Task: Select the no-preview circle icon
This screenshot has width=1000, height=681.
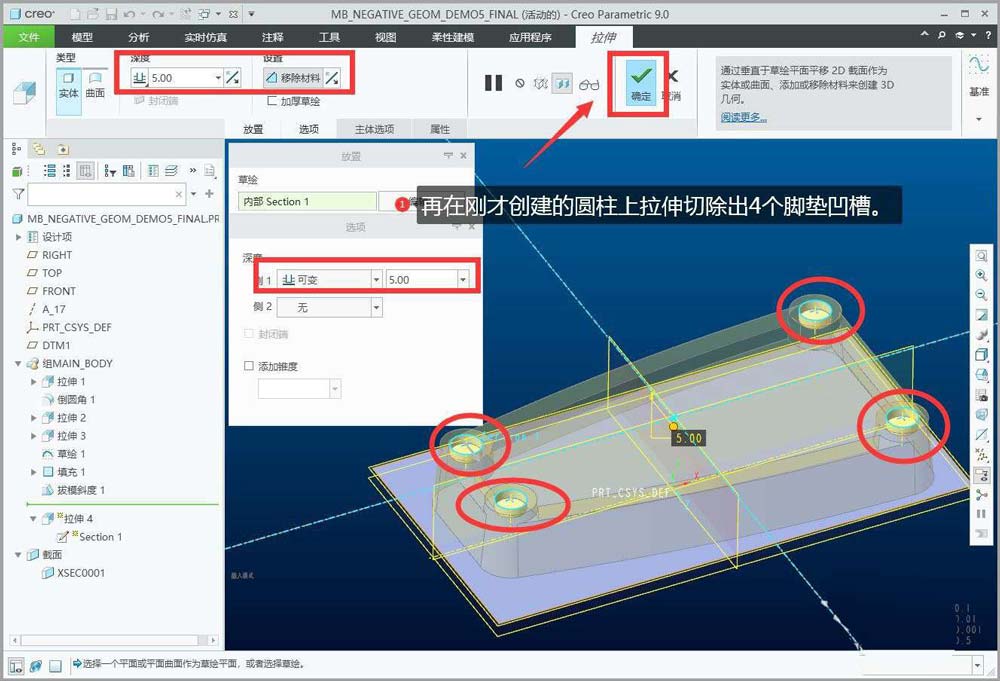Action: point(520,83)
